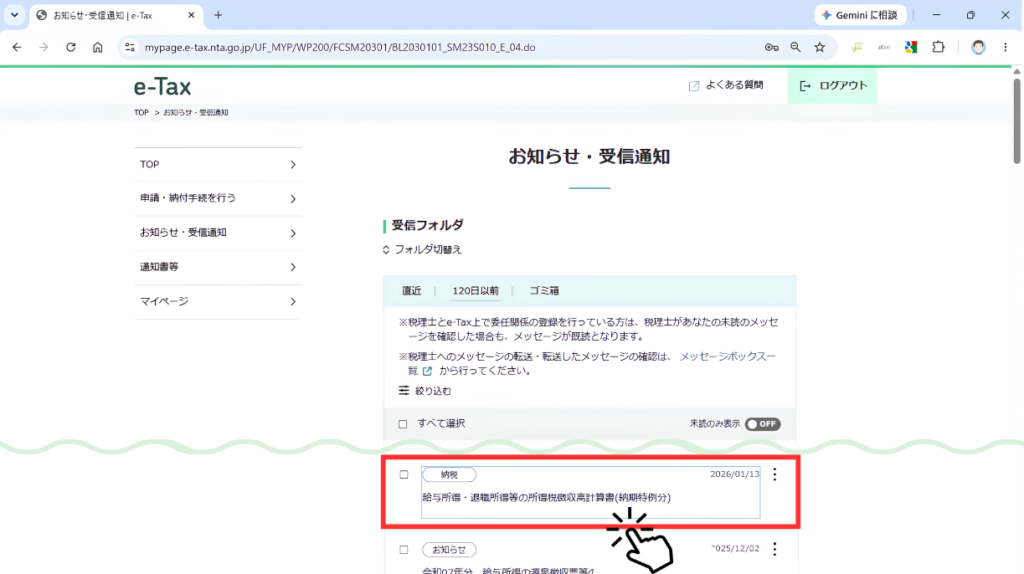This screenshot has height=574, width=1024.
Task: Switch to 120日以前 tab
Action: (x=475, y=291)
